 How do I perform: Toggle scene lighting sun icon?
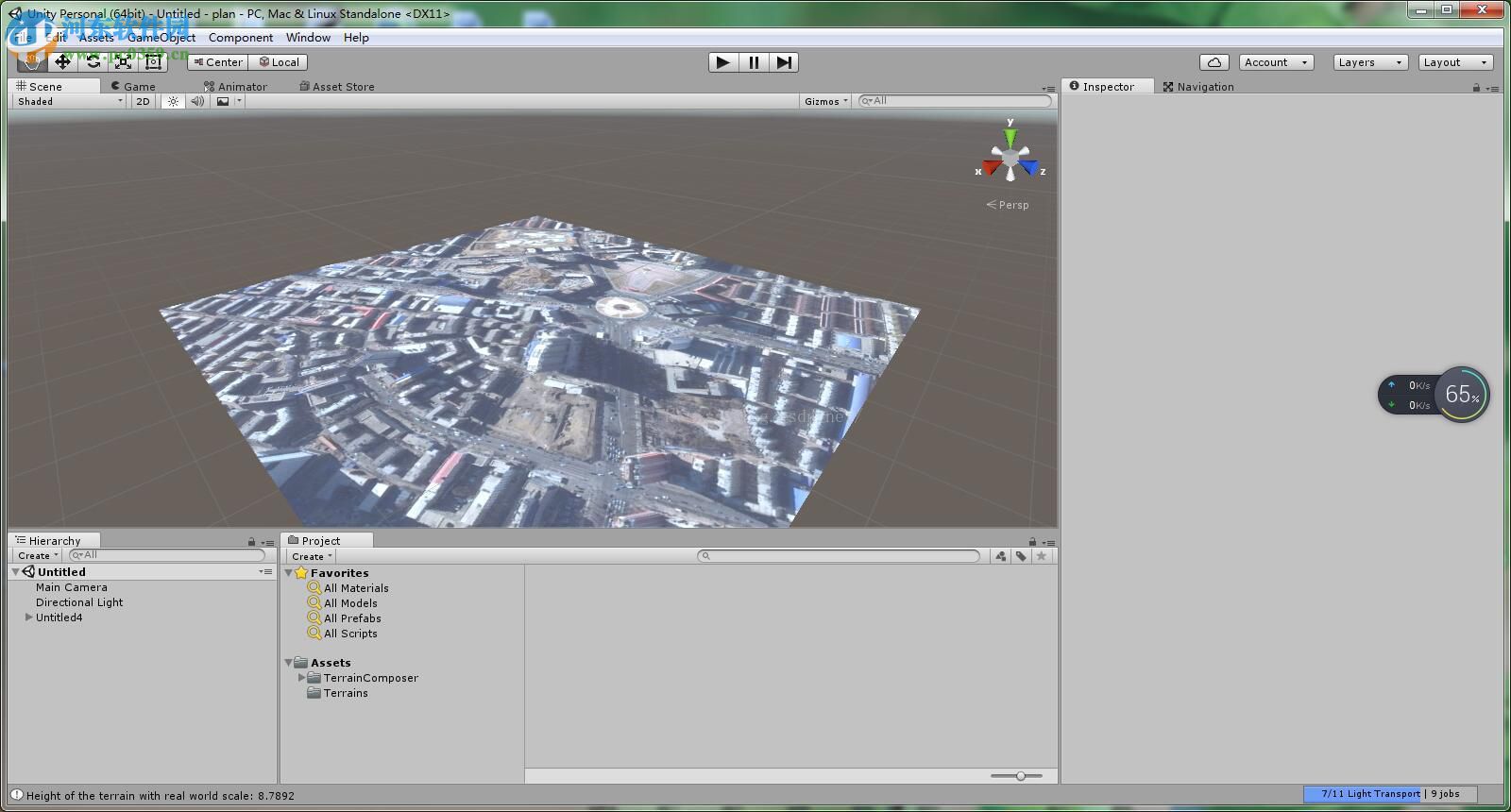(x=173, y=101)
